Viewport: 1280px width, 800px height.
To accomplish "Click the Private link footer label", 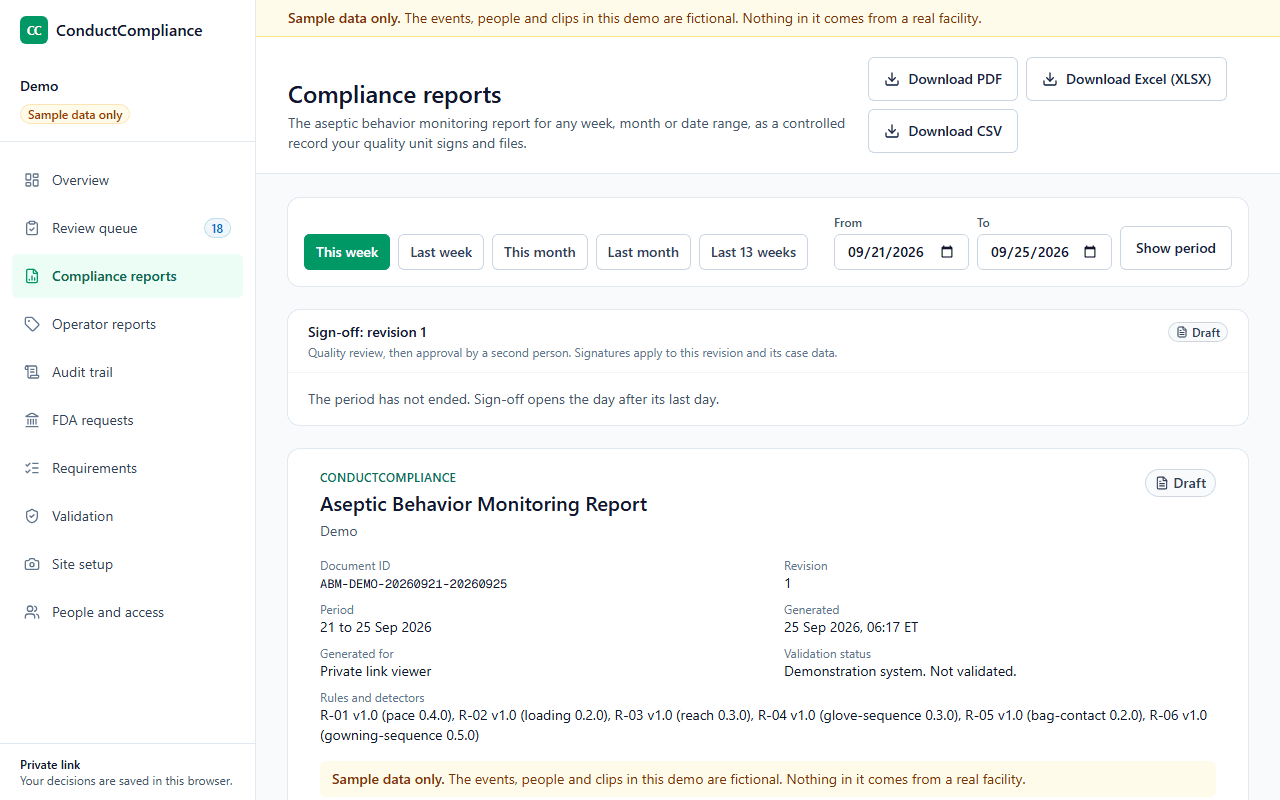I will [50, 765].
